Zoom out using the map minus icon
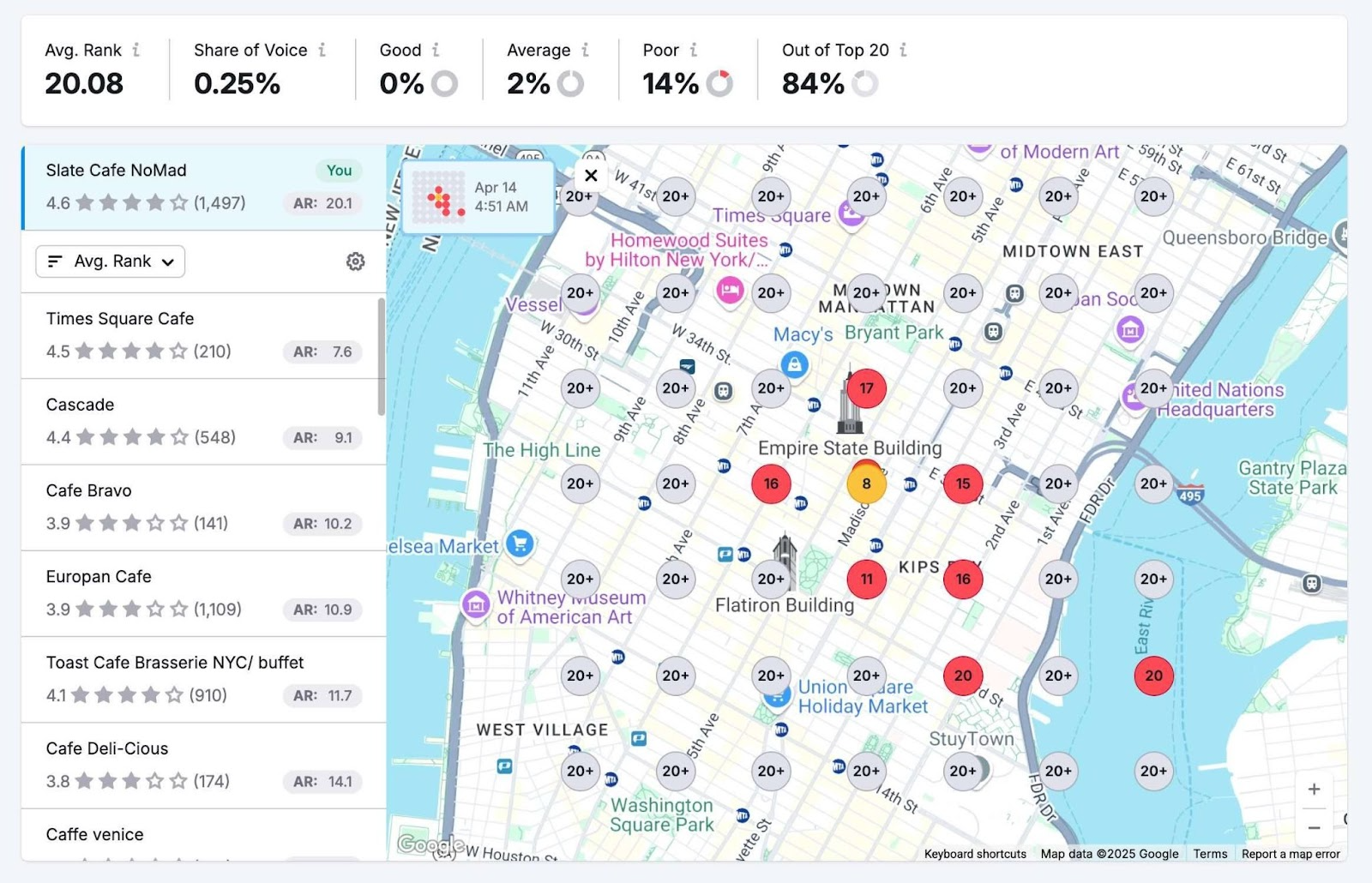The width and height of the screenshot is (1372, 883). pyautogui.click(x=1314, y=828)
